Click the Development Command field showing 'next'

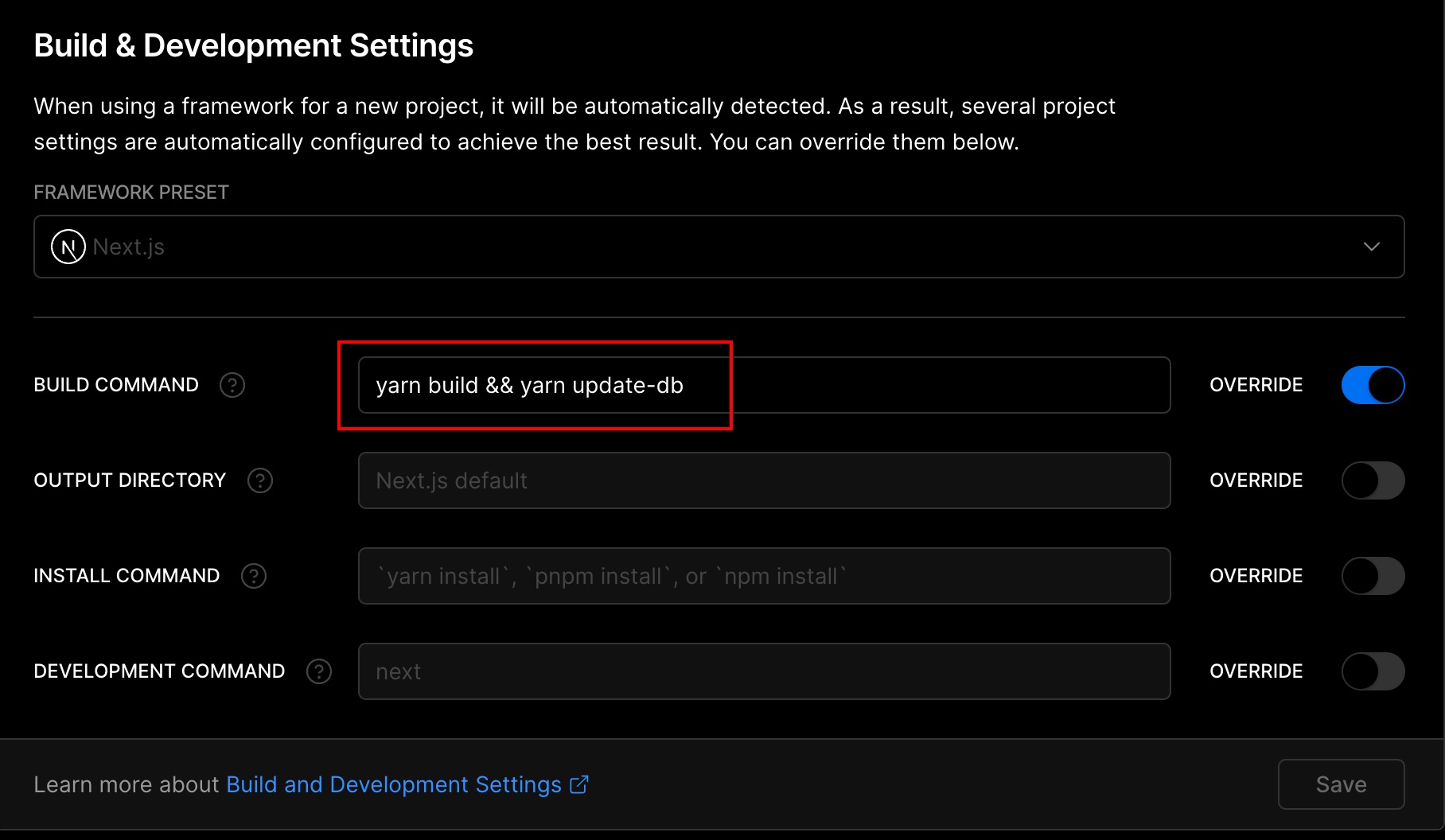764,671
